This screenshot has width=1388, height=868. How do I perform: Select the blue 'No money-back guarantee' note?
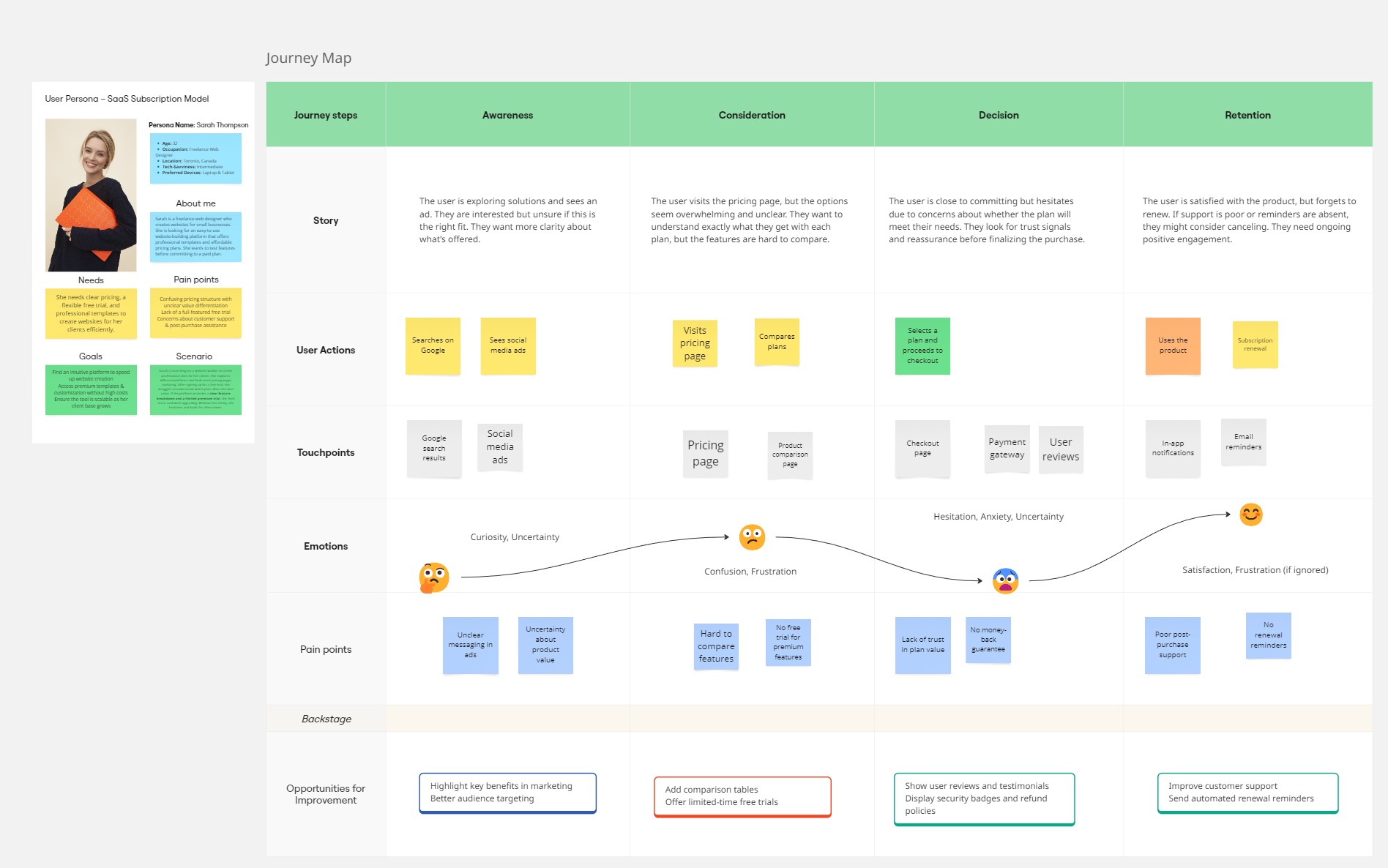988,640
